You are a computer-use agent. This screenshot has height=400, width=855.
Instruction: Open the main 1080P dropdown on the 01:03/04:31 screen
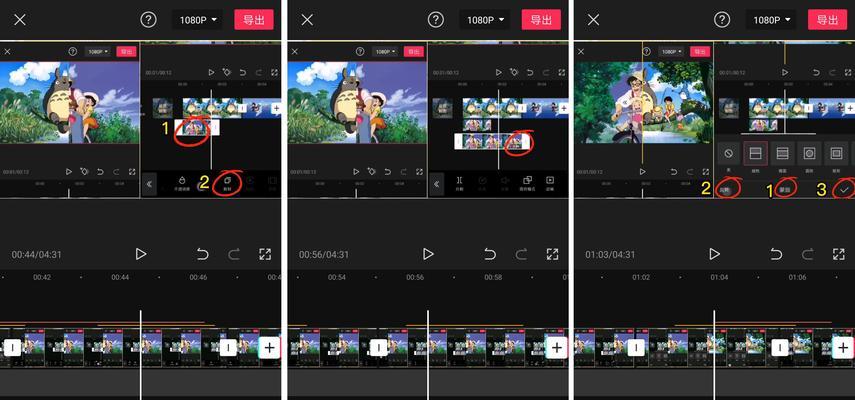click(772, 20)
